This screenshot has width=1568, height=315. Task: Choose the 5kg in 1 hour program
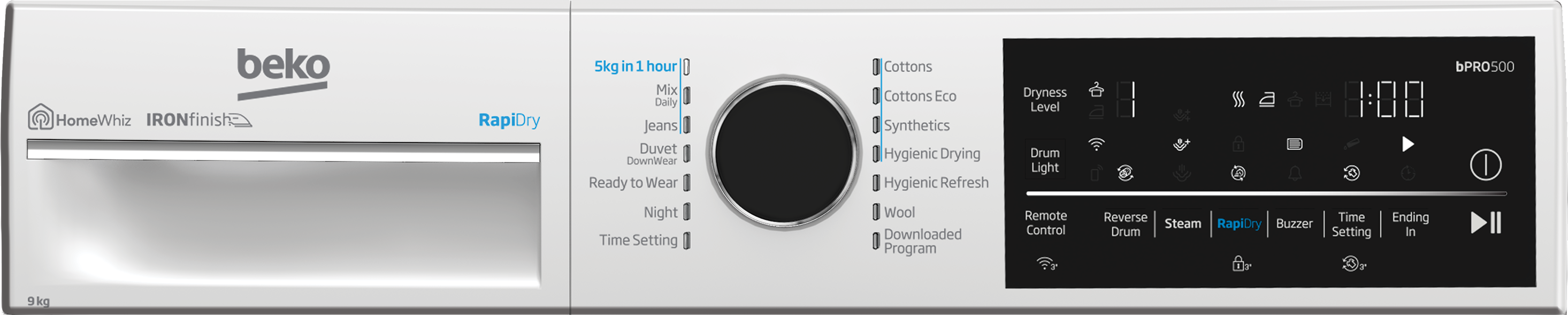point(635,66)
